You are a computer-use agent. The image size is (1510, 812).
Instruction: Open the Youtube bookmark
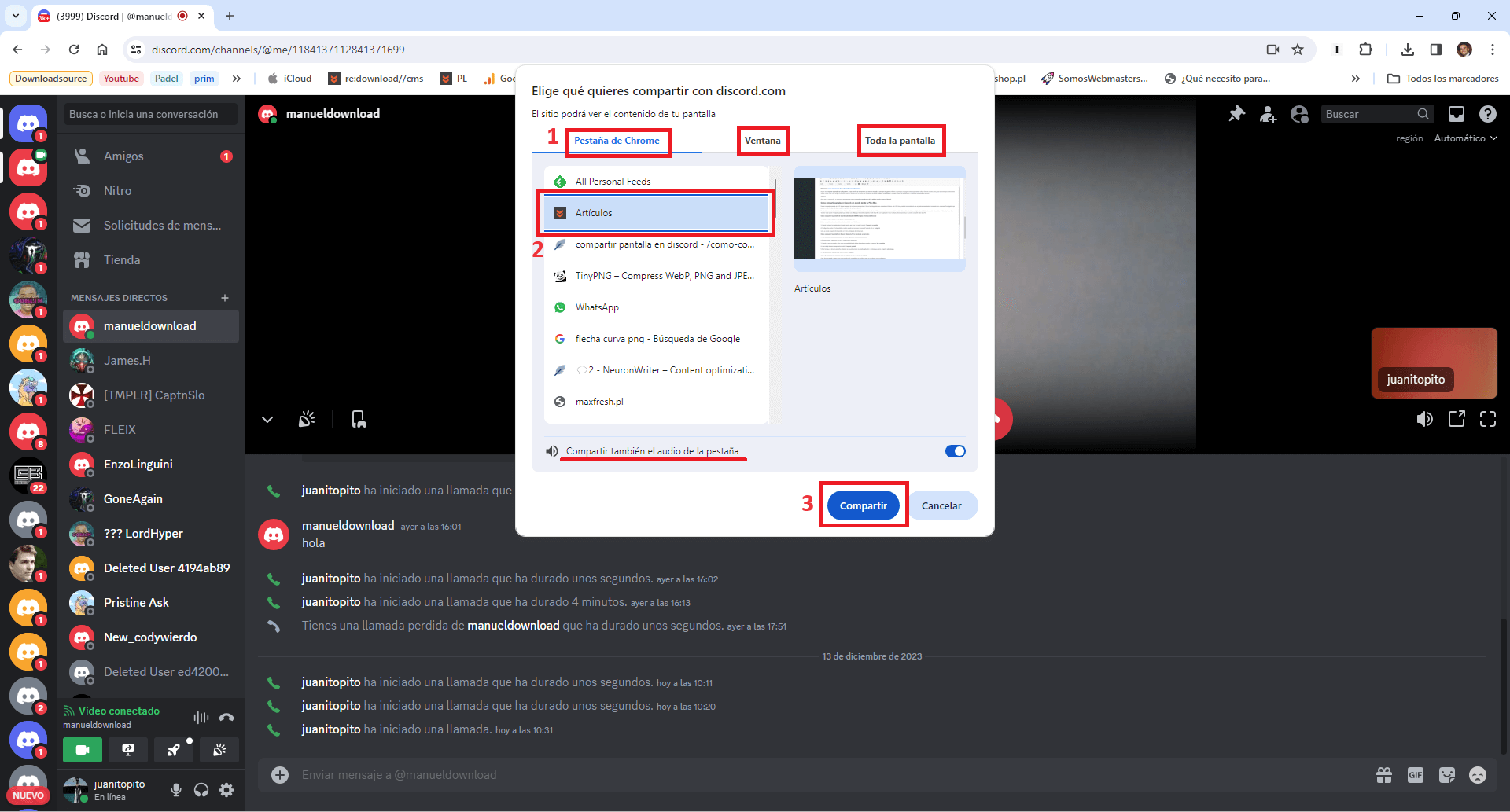click(121, 79)
